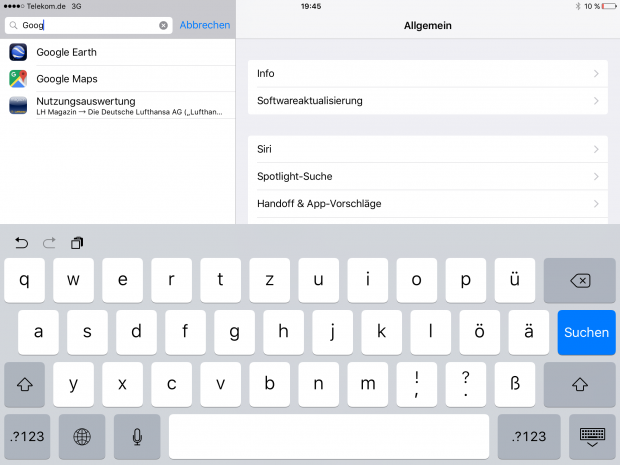
Task: Tap the b key
Action: tap(270, 384)
